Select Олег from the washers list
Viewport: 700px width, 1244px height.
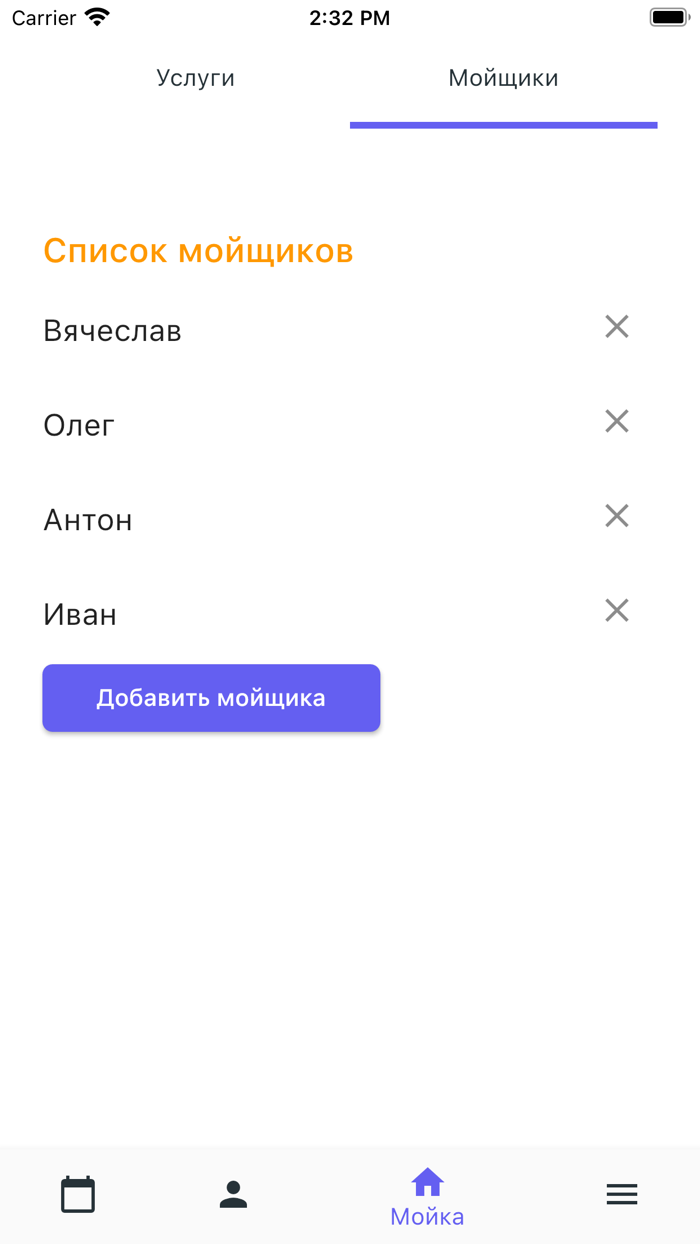point(78,424)
